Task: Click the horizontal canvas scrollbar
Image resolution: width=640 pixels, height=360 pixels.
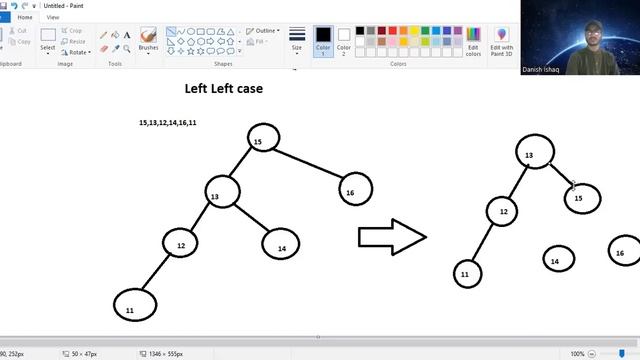Action: (x=318, y=342)
